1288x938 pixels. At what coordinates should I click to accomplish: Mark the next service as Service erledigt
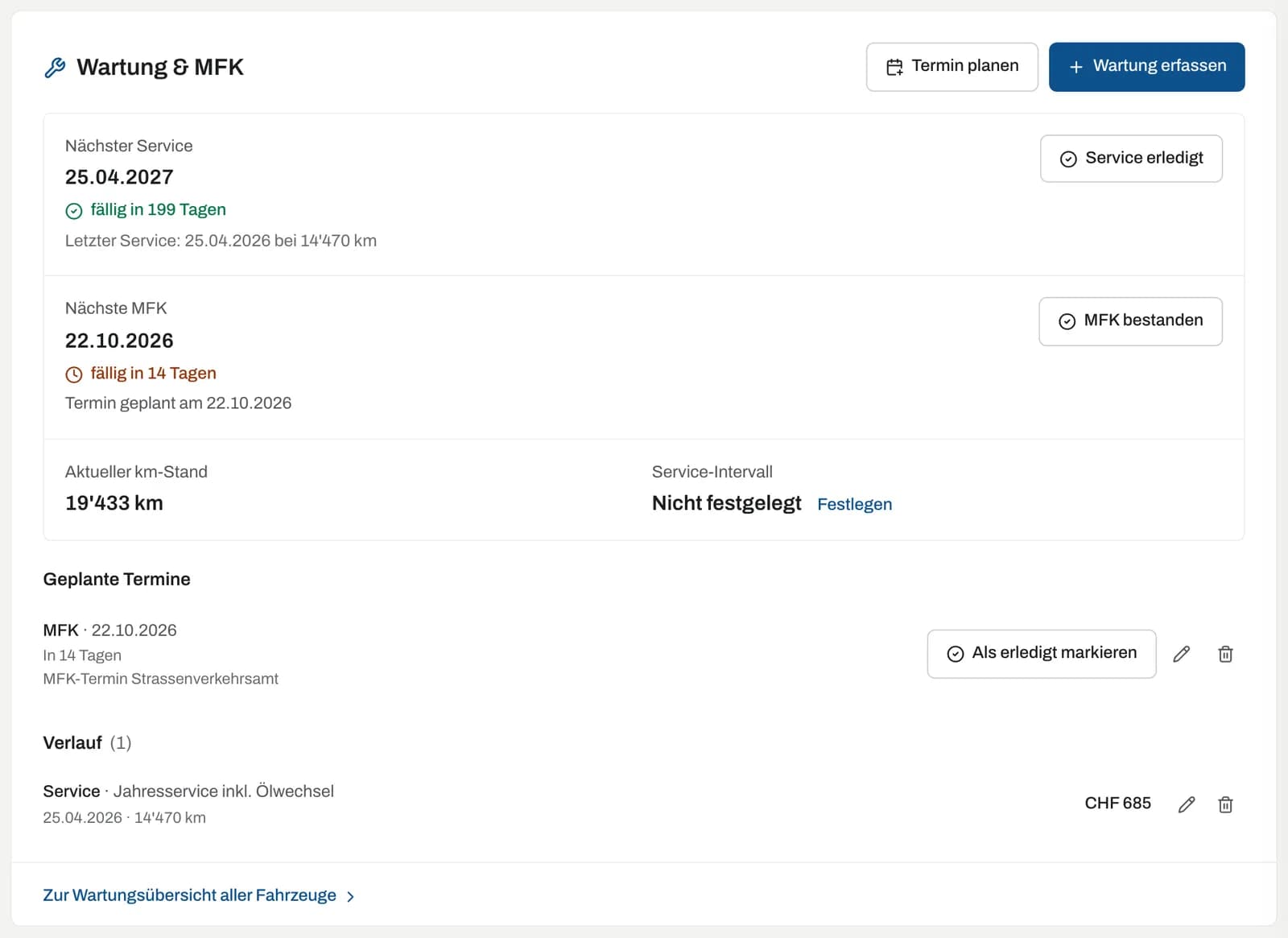pos(1131,159)
